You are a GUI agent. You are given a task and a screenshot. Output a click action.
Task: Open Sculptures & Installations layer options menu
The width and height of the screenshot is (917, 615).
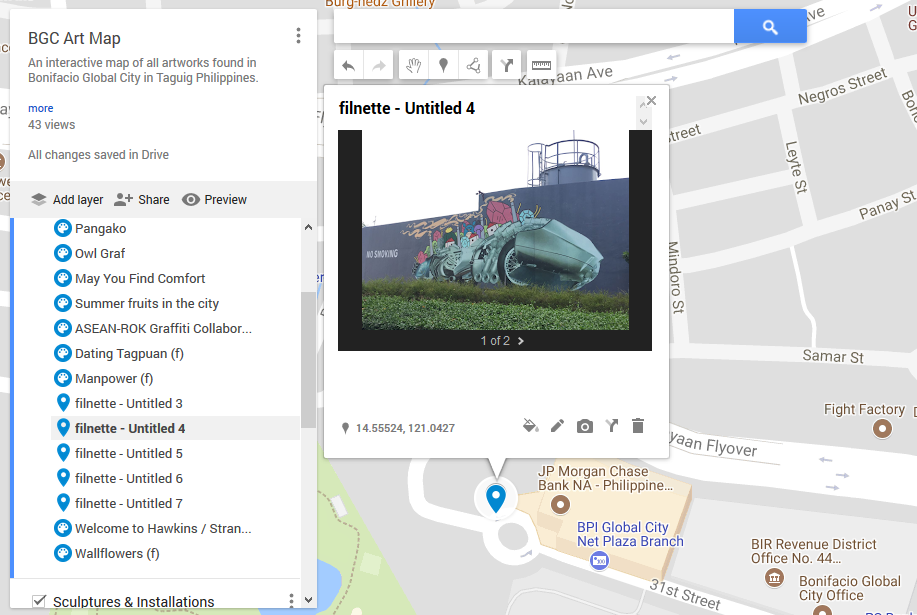(x=291, y=600)
